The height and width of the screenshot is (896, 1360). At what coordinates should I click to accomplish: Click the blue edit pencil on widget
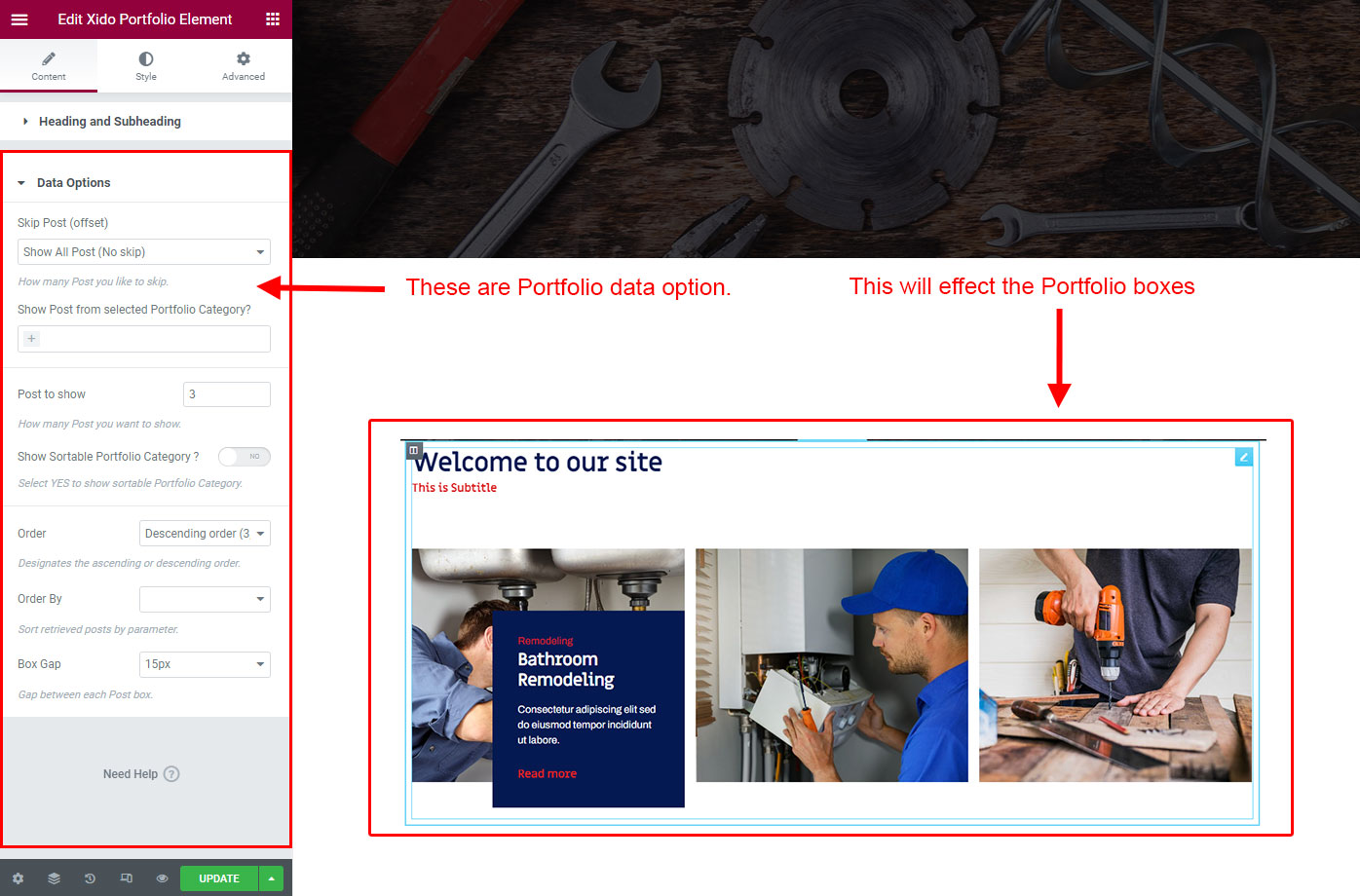tap(1243, 457)
